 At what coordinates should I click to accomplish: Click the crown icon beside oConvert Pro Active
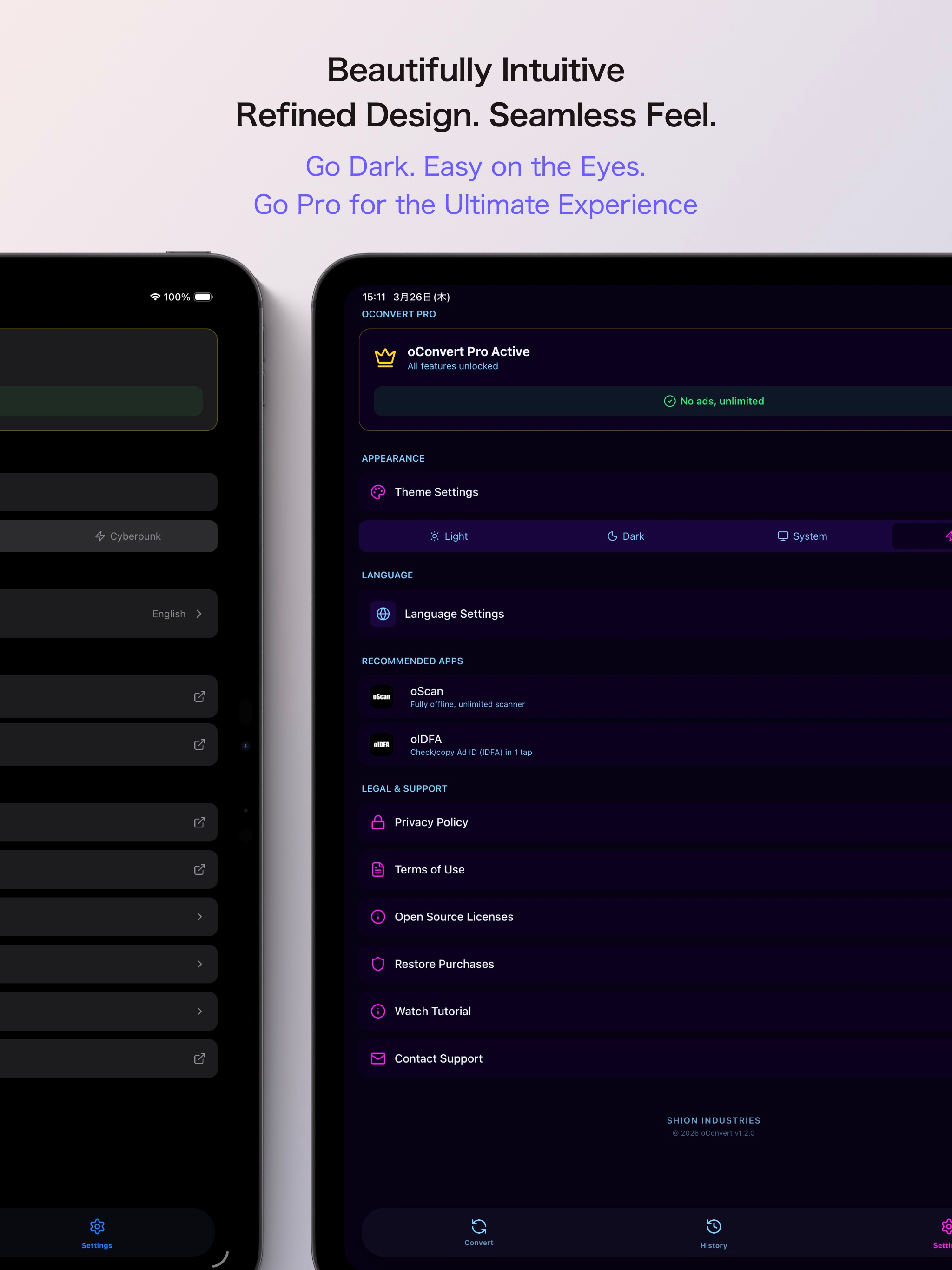385,357
